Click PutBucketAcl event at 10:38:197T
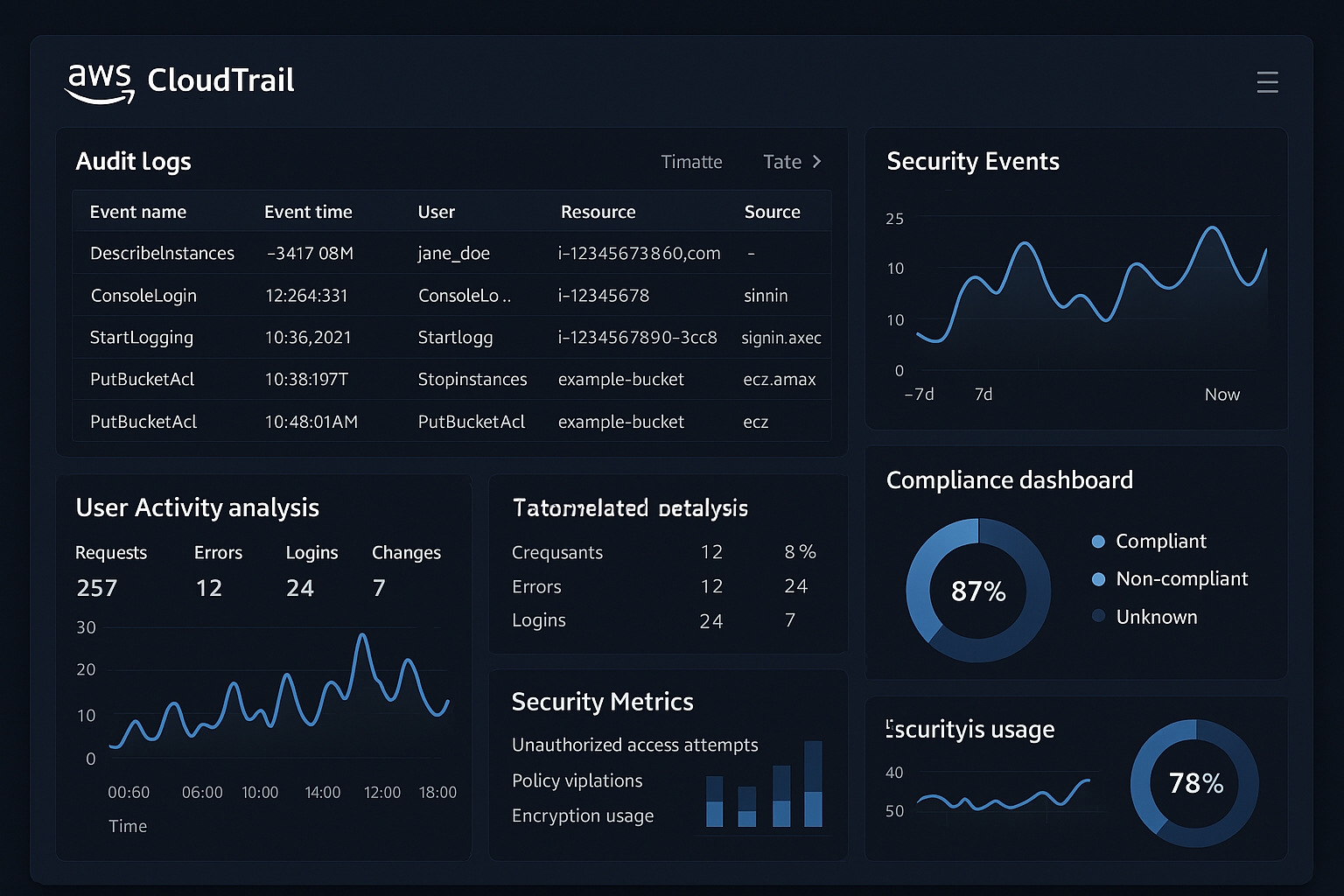The image size is (1344, 896). [451, 379]
